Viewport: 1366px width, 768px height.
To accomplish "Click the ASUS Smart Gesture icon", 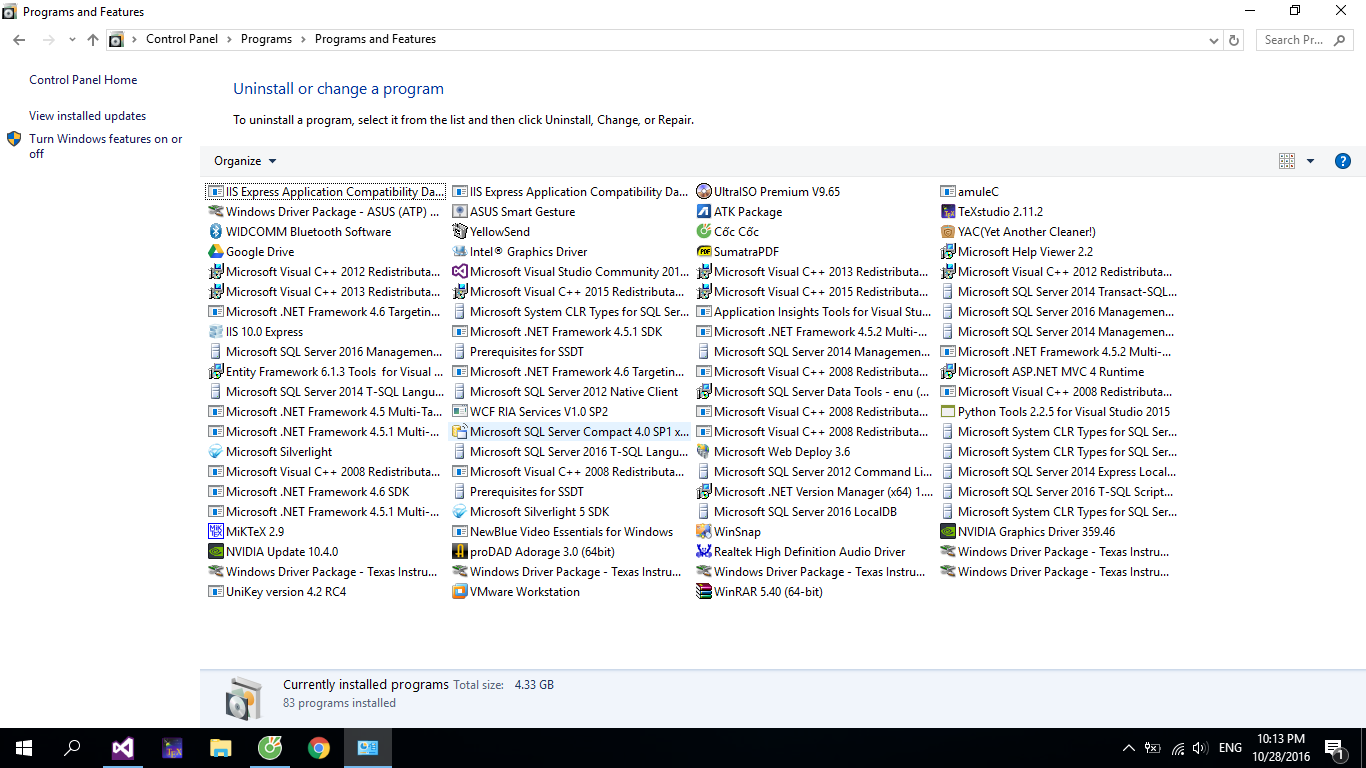I will [x=460, y=212].
